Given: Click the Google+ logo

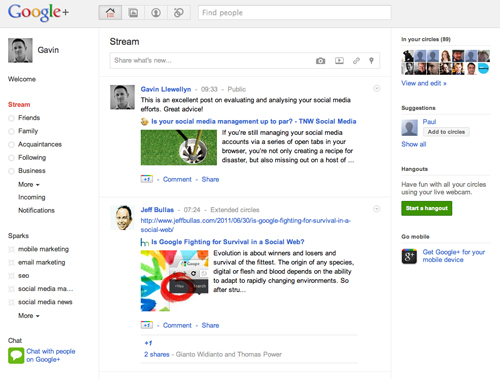Looking at the screenshot, I should (x=38, y=13).
